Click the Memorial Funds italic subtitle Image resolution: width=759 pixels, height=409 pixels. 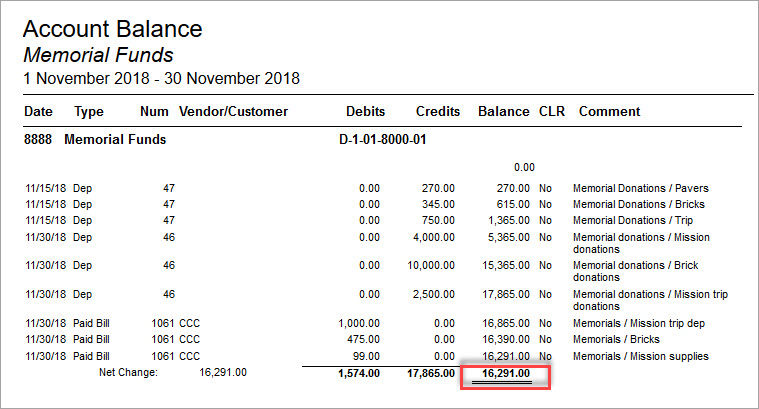(x=98, y=55)
